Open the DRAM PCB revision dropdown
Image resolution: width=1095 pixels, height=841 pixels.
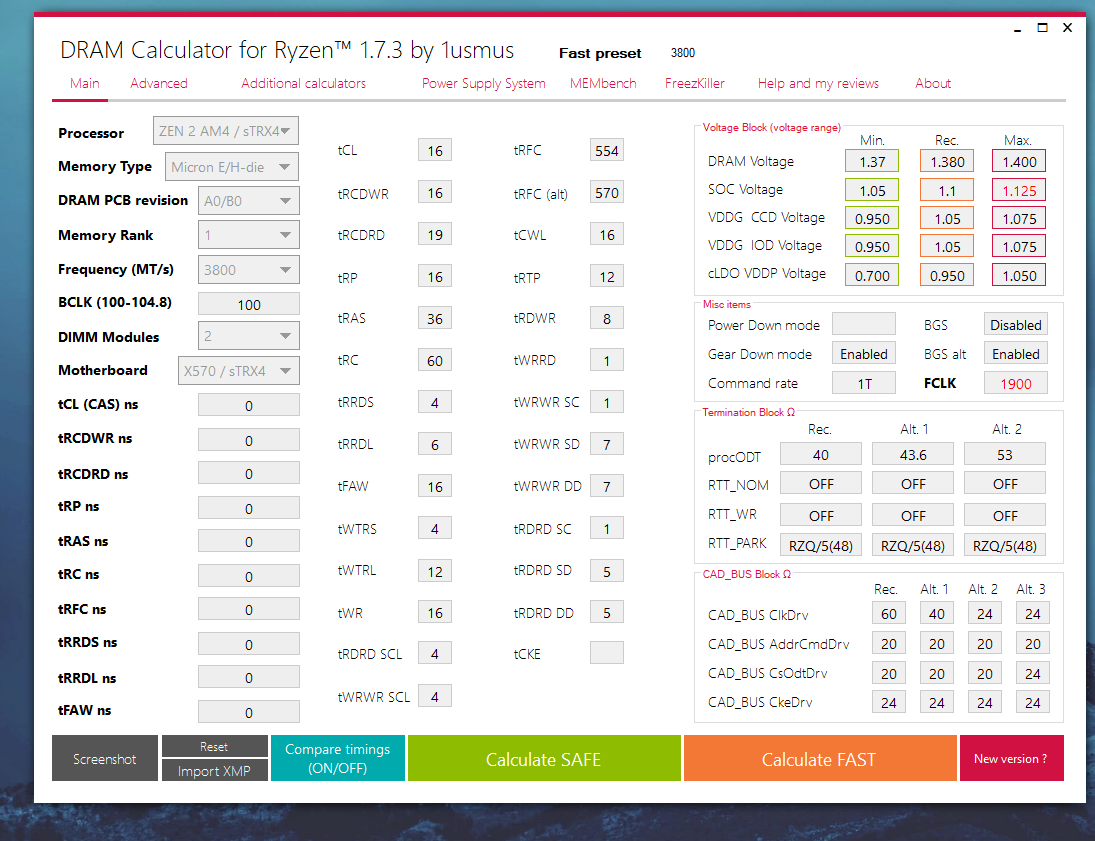tap(249, 200)
